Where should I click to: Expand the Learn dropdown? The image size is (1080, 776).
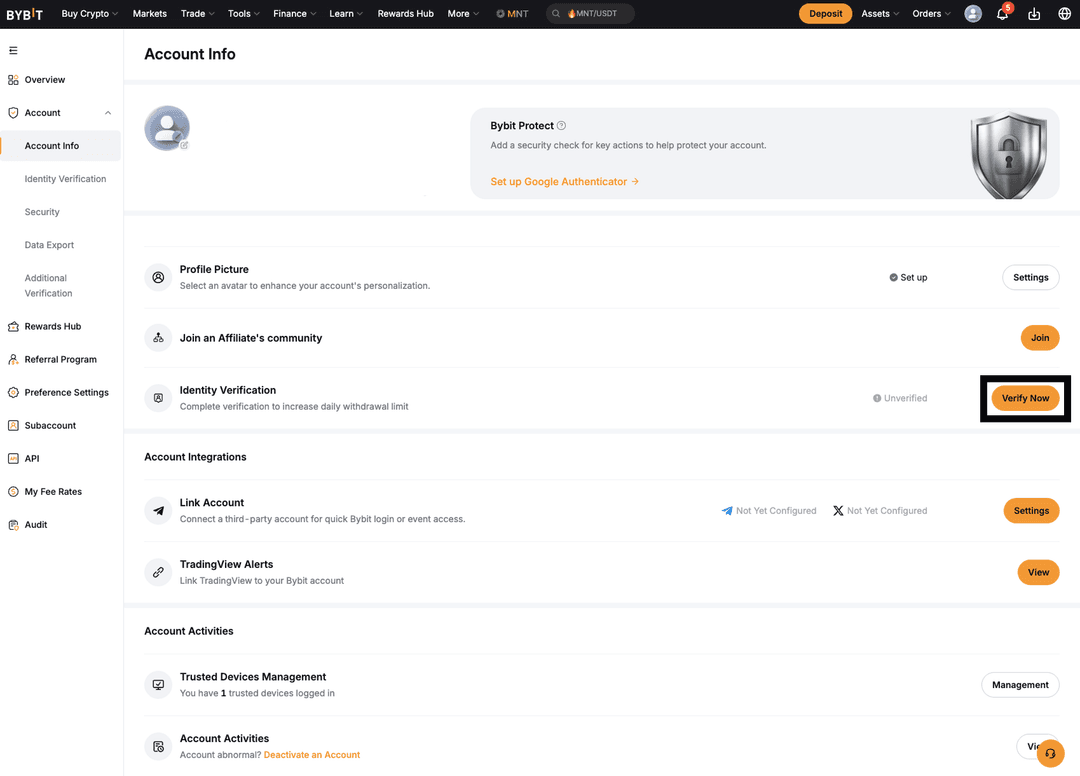[x=346, y=14]
